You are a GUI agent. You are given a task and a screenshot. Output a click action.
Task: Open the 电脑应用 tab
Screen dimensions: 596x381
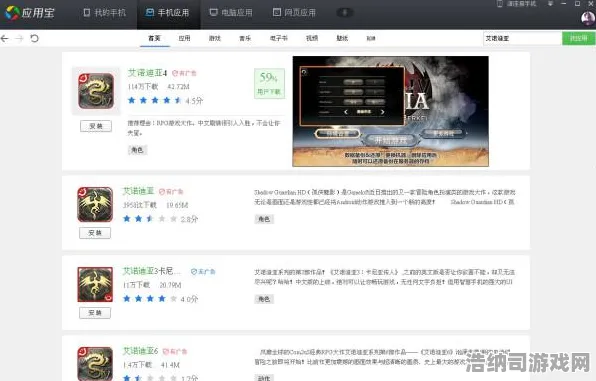coord(231,13)
